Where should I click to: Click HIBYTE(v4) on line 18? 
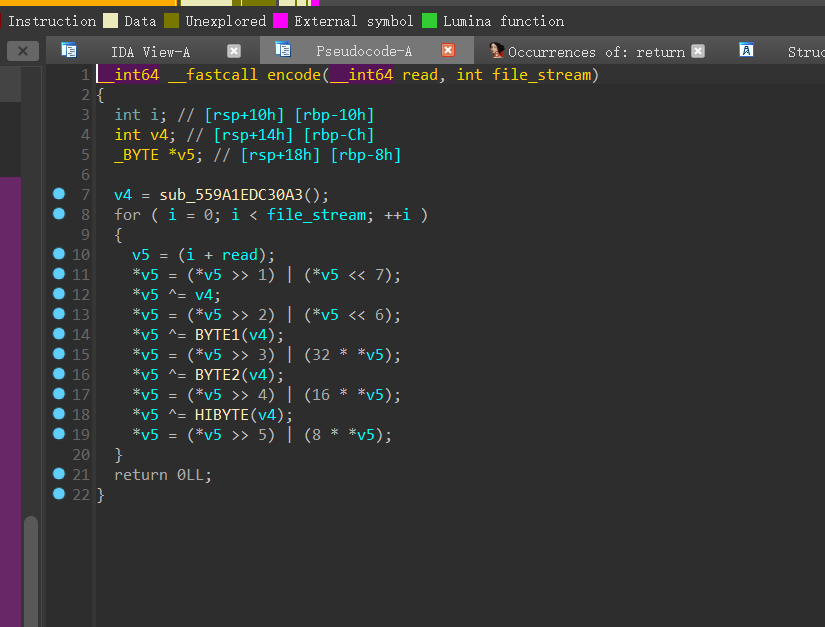click(239, 415)
